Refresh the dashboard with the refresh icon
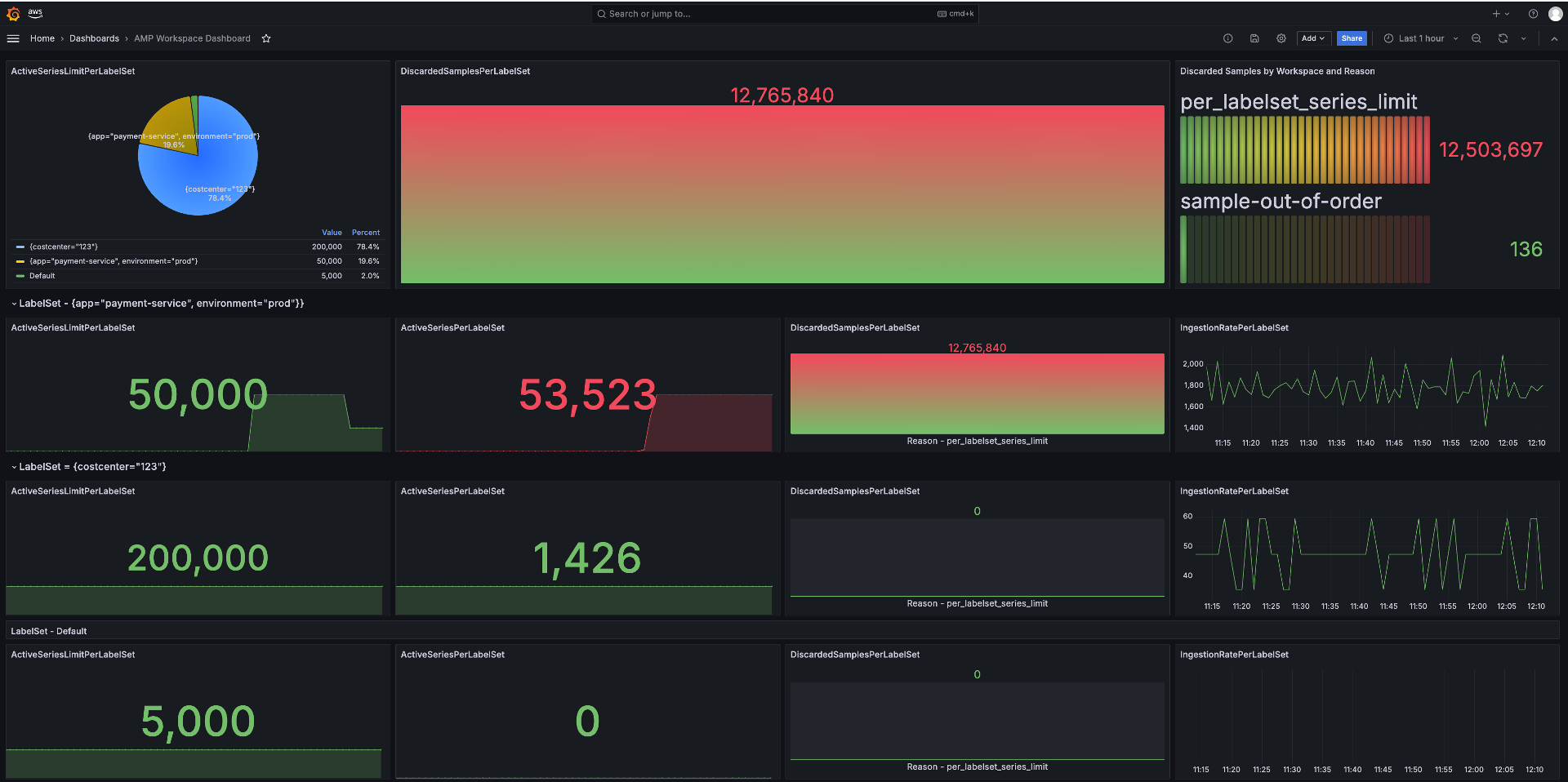 (x=1503, y=38)
